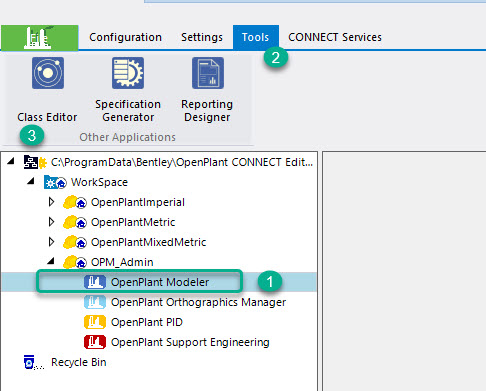Open the CONNECT Services tab
This screenshot has height=391, width=486.
point(335,37)
